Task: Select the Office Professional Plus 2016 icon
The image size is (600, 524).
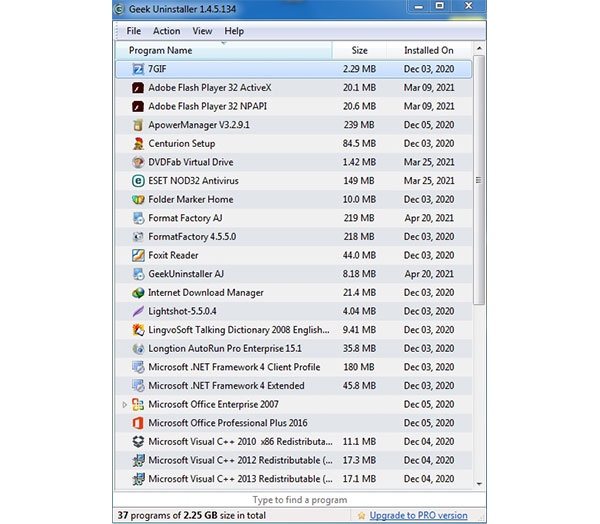Action: 138,423
